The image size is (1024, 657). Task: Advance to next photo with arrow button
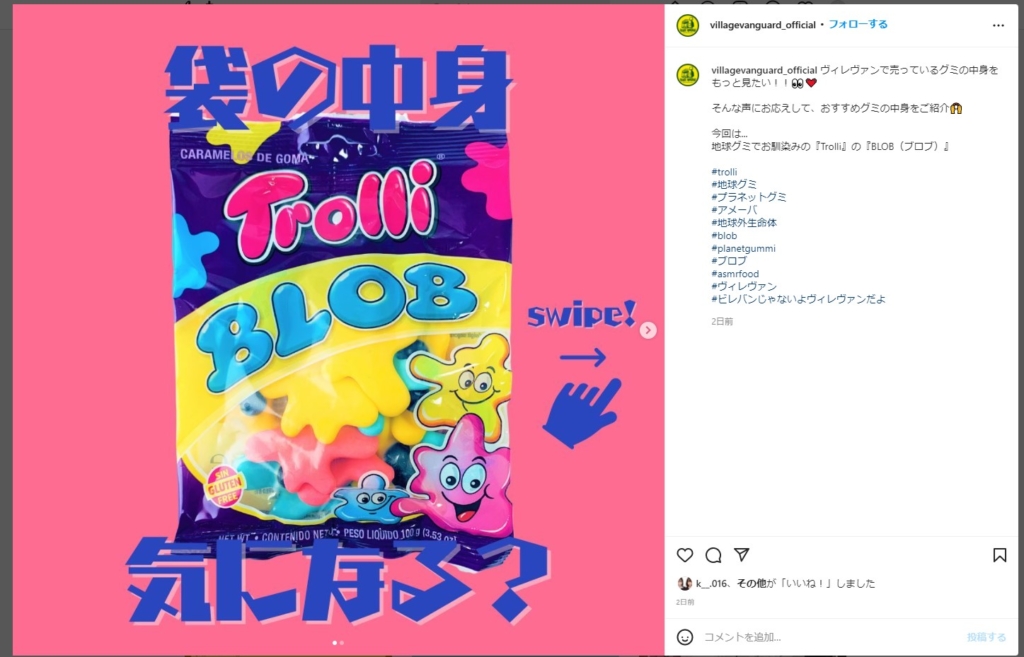[x=648, y=330]
